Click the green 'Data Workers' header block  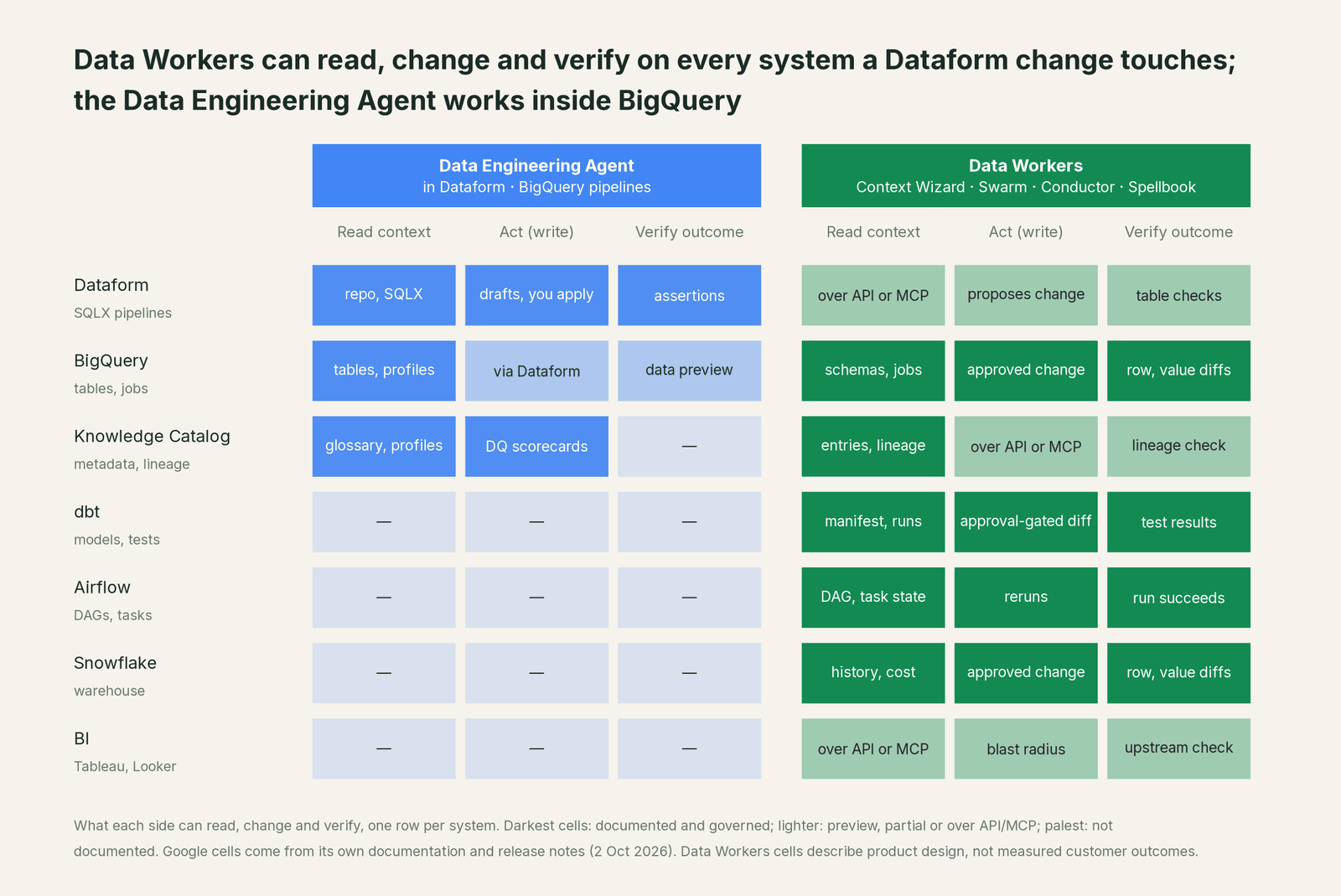tap(1026, 175)
